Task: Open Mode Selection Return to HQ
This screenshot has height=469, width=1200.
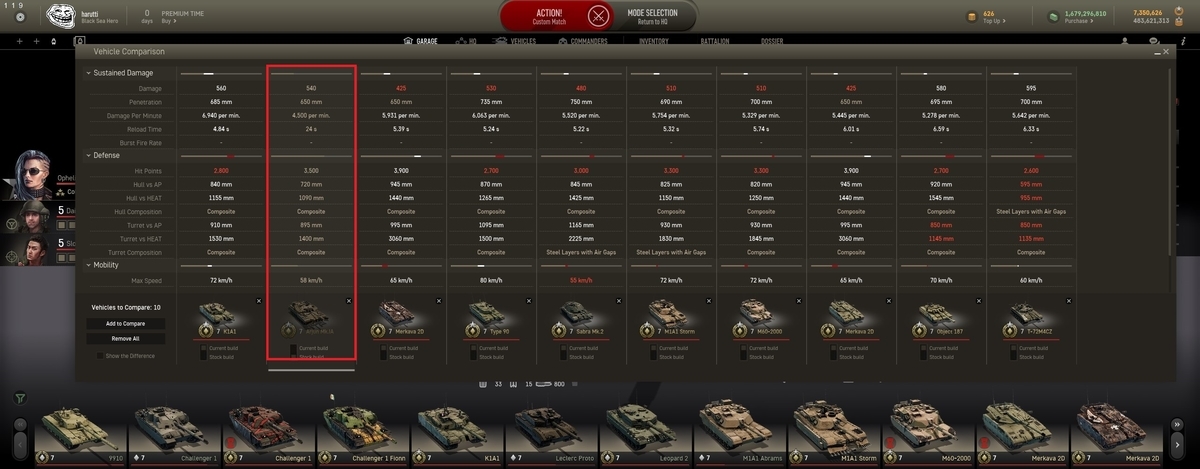Action: click(x=655, y=16)
